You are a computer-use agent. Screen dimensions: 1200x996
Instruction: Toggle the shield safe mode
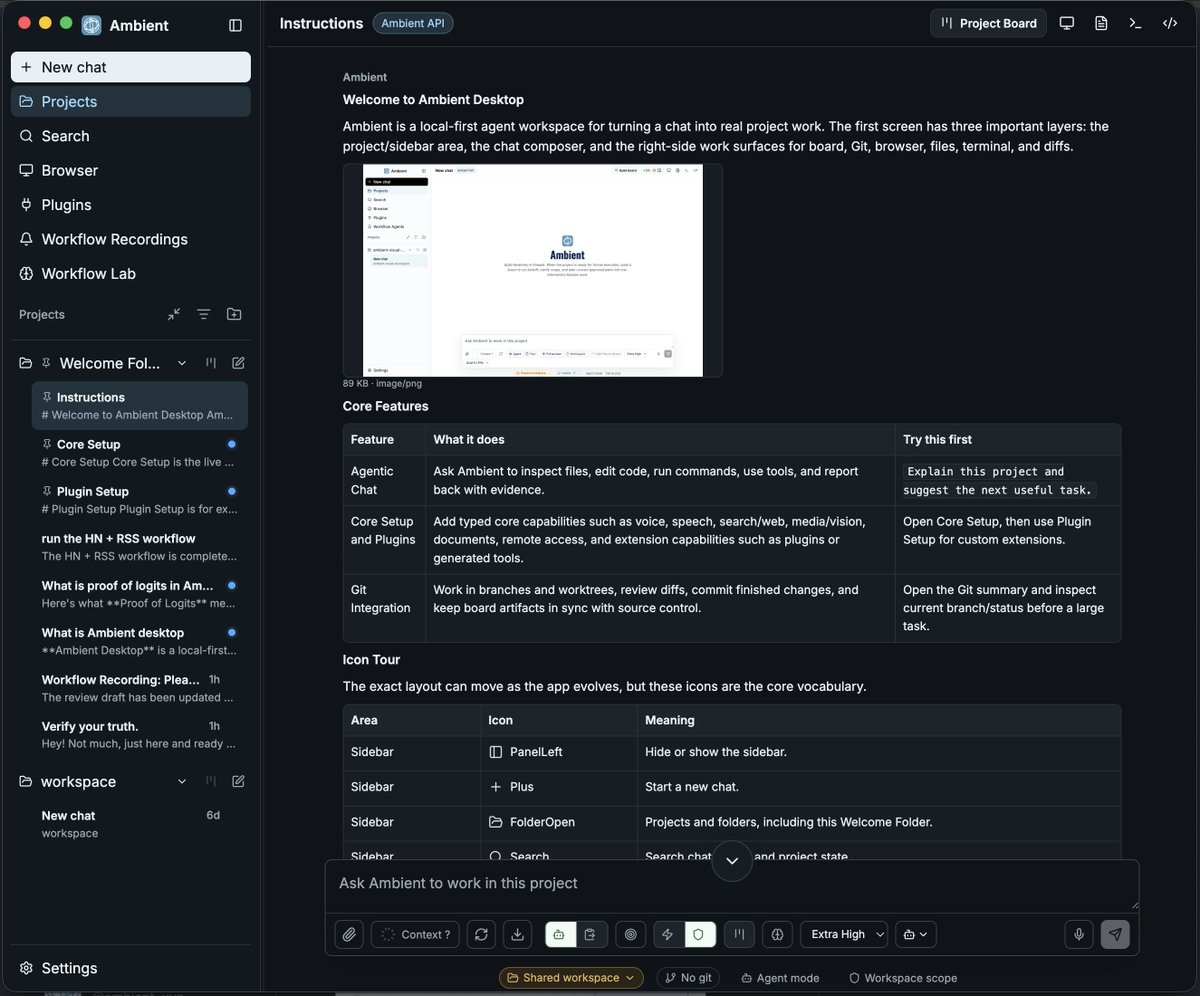tap(699, 934)
